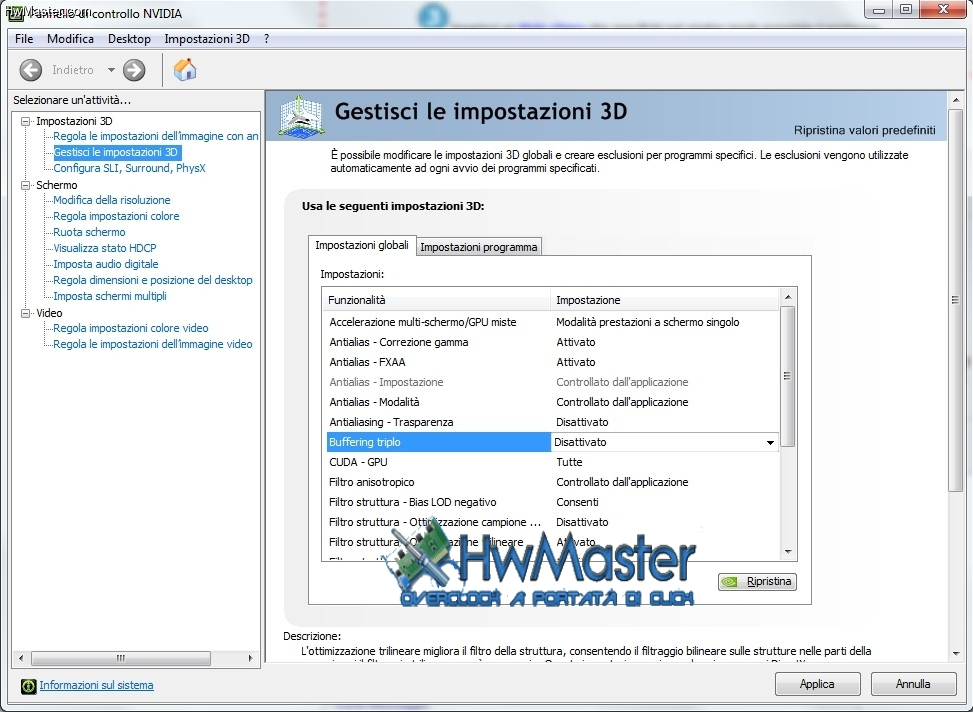973x712 pixels.
Task: Open the Impostazioni 3D menu
Action: tap(207, 38)
